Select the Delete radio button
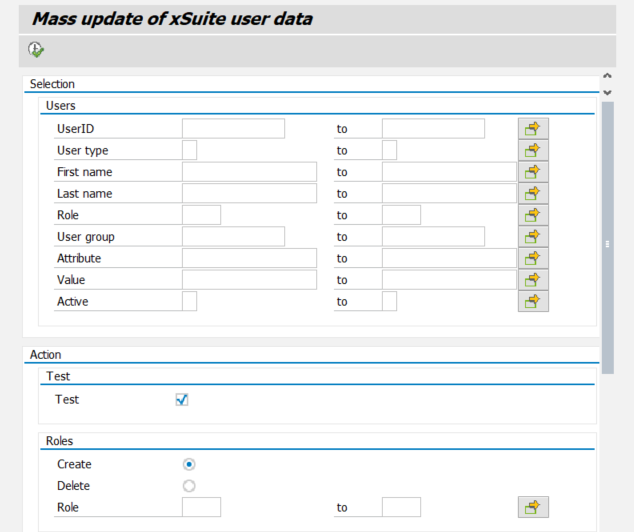 pyautogui.click(x=189, y=486)
